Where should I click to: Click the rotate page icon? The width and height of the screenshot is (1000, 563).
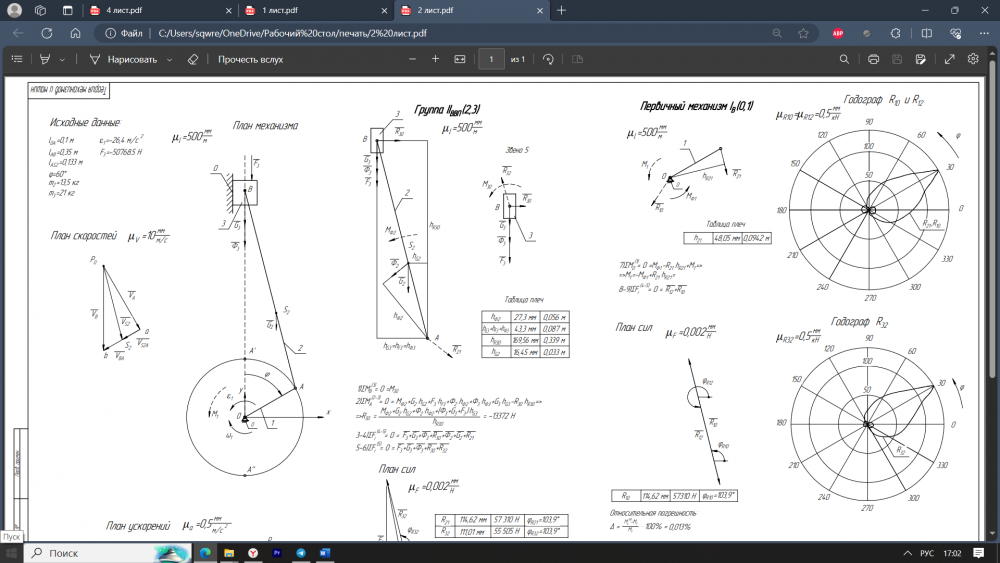(x=548, y=59)
